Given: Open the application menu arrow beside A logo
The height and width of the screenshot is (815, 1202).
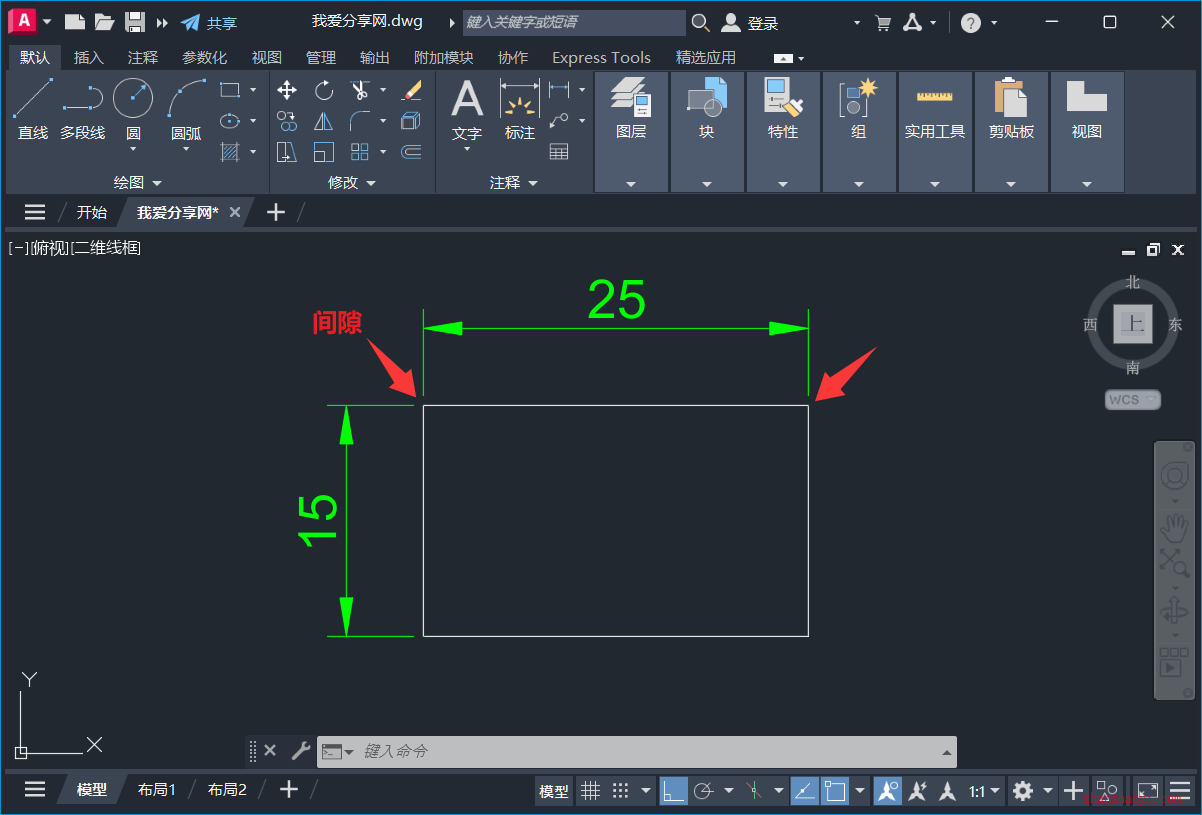Looking at the screenshot, I should click(x=47, y=22).
